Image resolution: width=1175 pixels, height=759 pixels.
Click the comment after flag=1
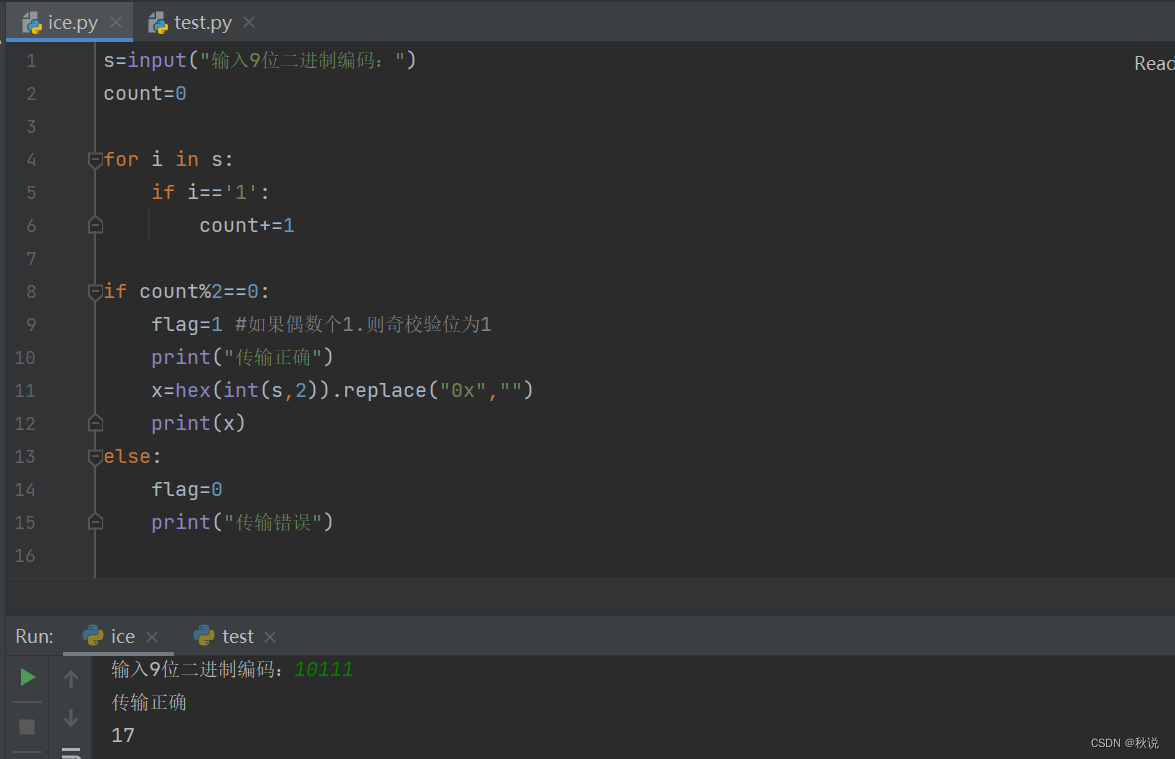tap(363, 324)
